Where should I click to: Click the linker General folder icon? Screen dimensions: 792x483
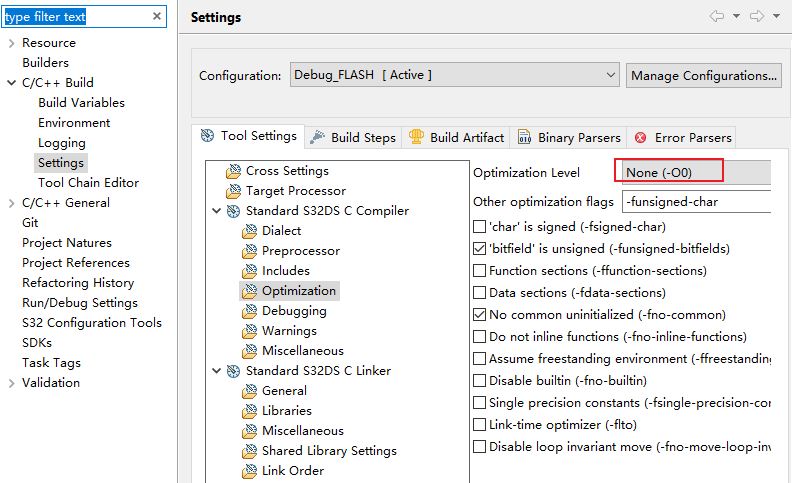250,391
